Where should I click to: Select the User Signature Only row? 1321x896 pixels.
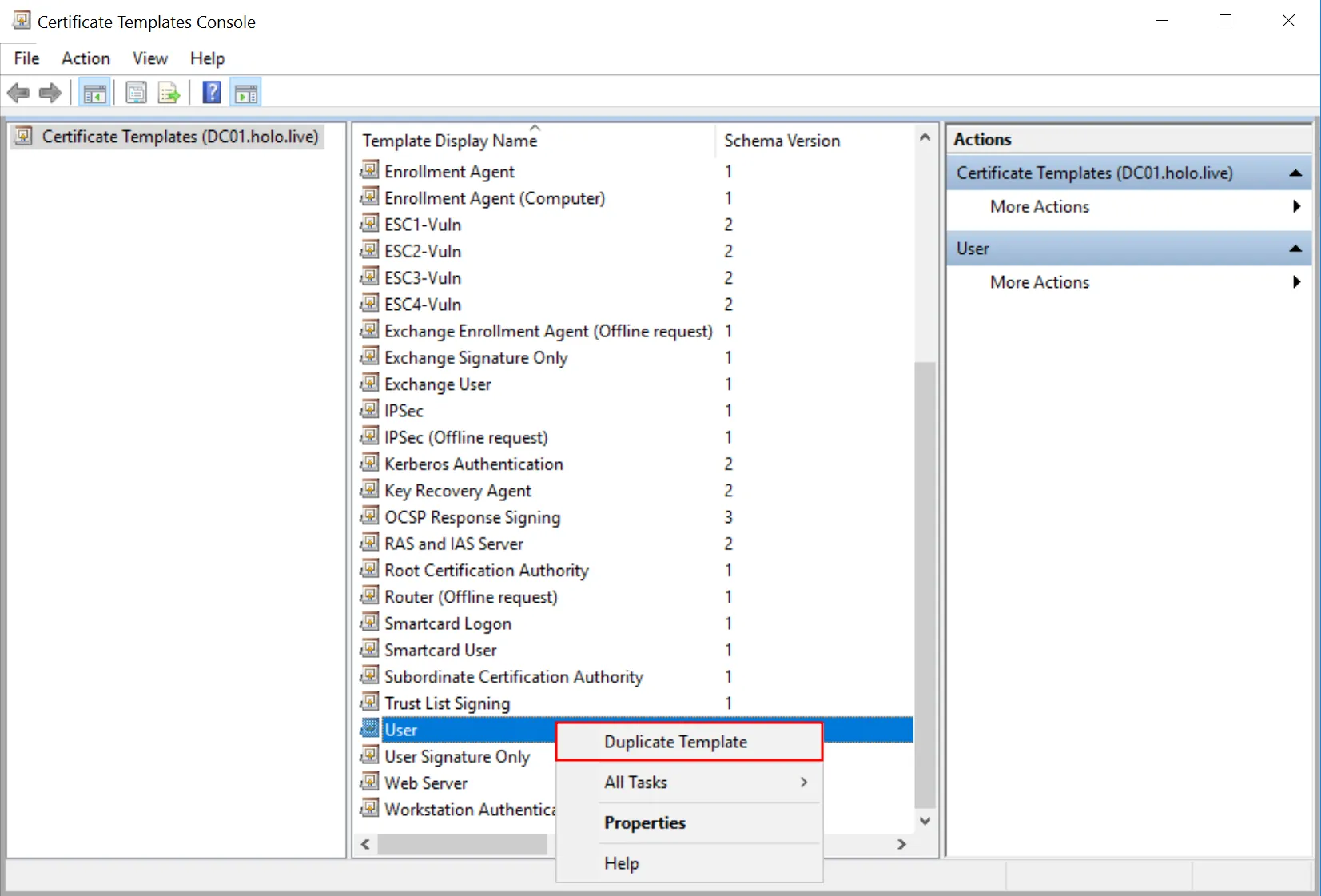click(456, 756)
